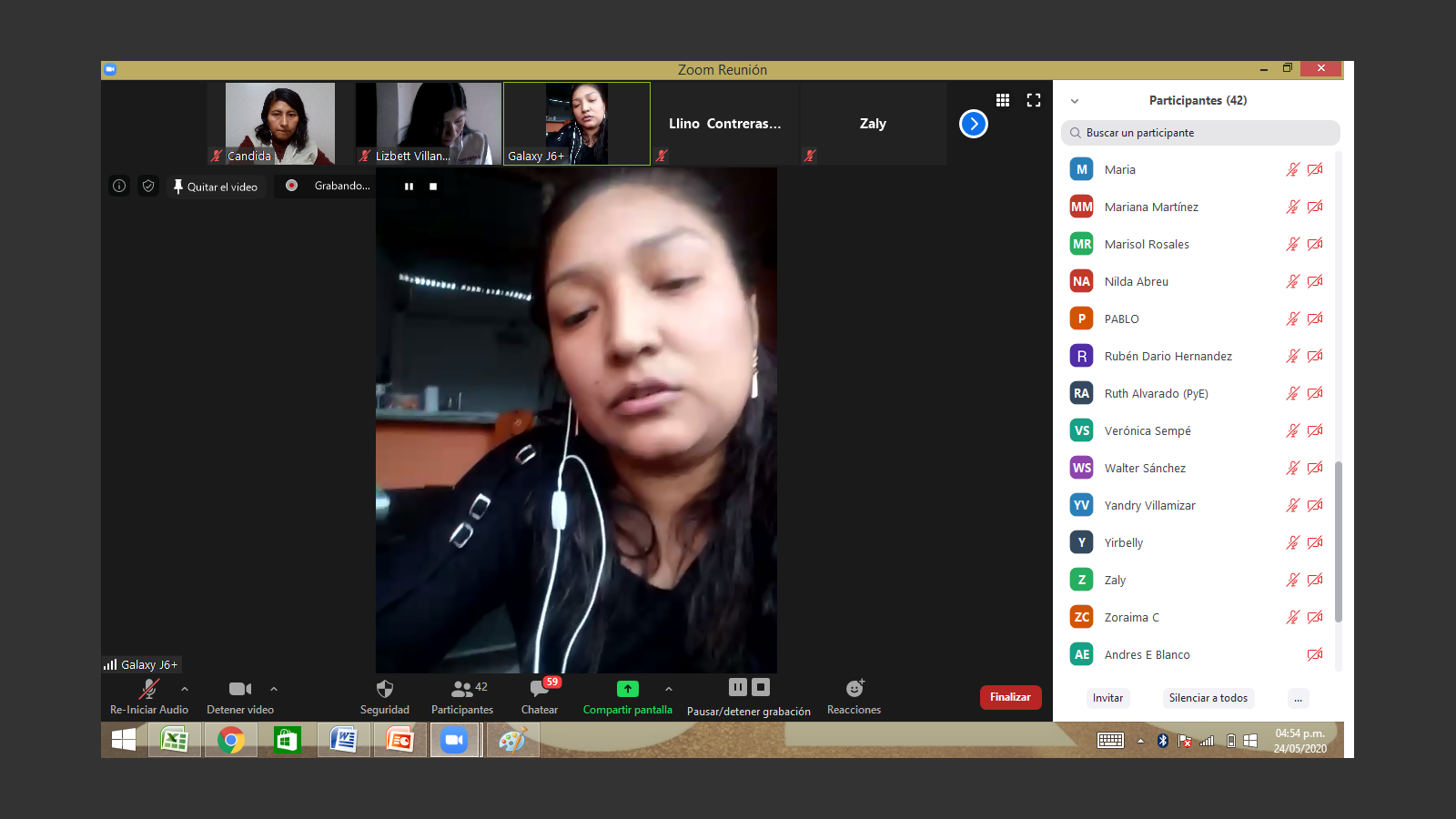
Task: Show hidden tray icons arrow
Action: point(1140,741)
